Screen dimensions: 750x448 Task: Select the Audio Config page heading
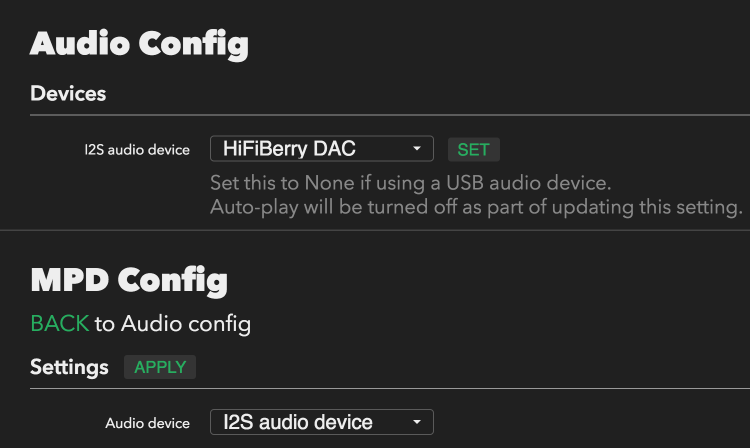click(x=139, y=44)
